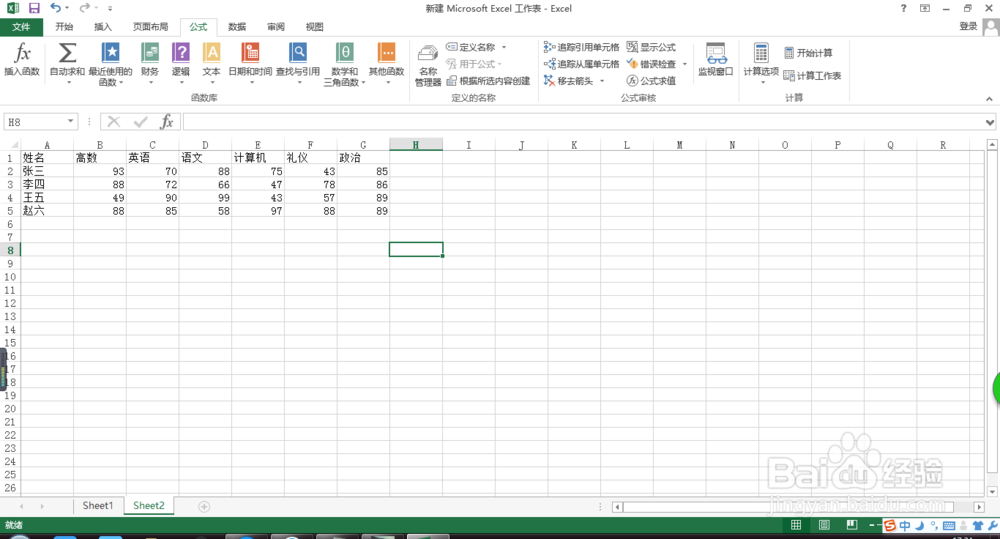The width and height of the screenshot is (1000, 539).
Task: Open Lookup & Reference (查找与引用) functions
Action: (x=298, y=63)
